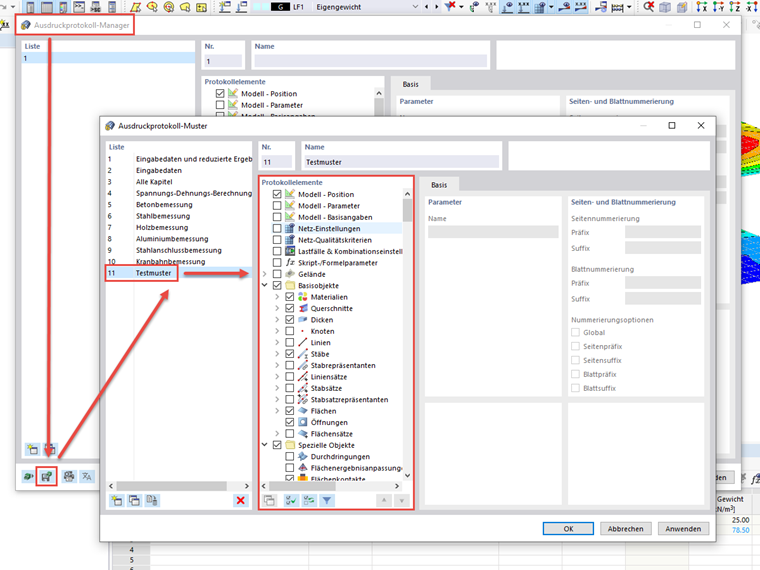
Task: Click the new protocol icon in Manager list
Action: pyautogui.click(x=32, y=449)
